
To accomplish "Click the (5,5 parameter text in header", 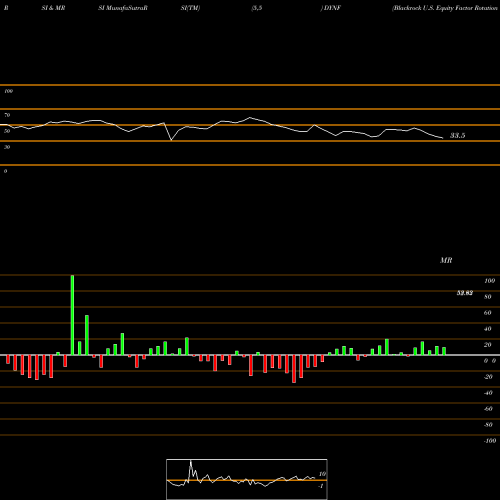I will [x=257, y=8].
